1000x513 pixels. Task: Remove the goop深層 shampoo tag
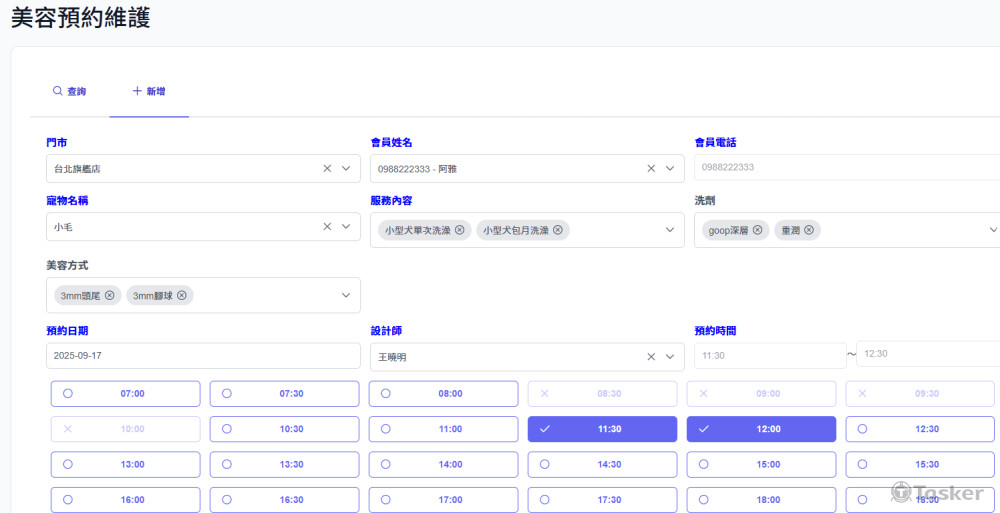(758, 230)
